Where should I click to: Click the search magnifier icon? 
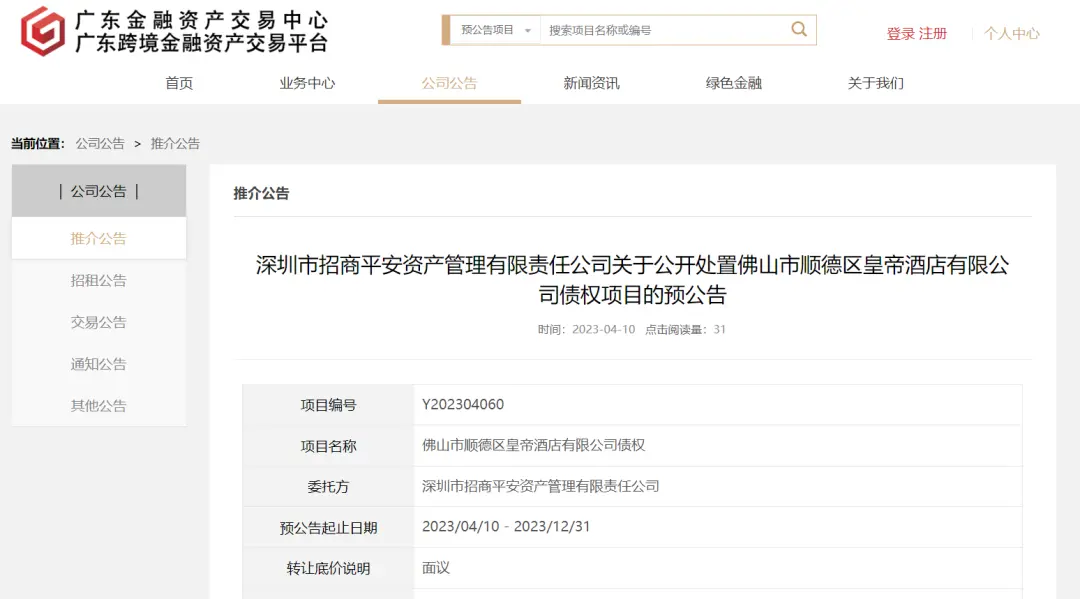coord(798,30)
